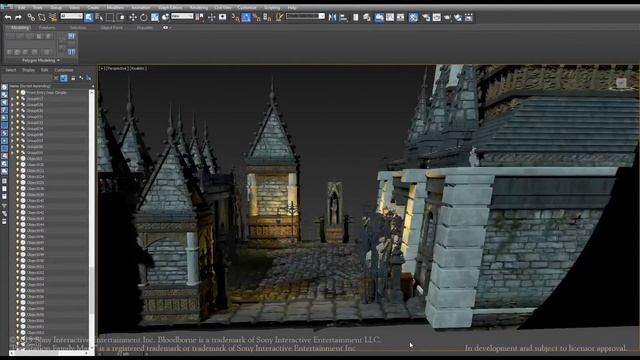Click the viewport shading label menu
640x360 pixels.
[x=138, y=69]
